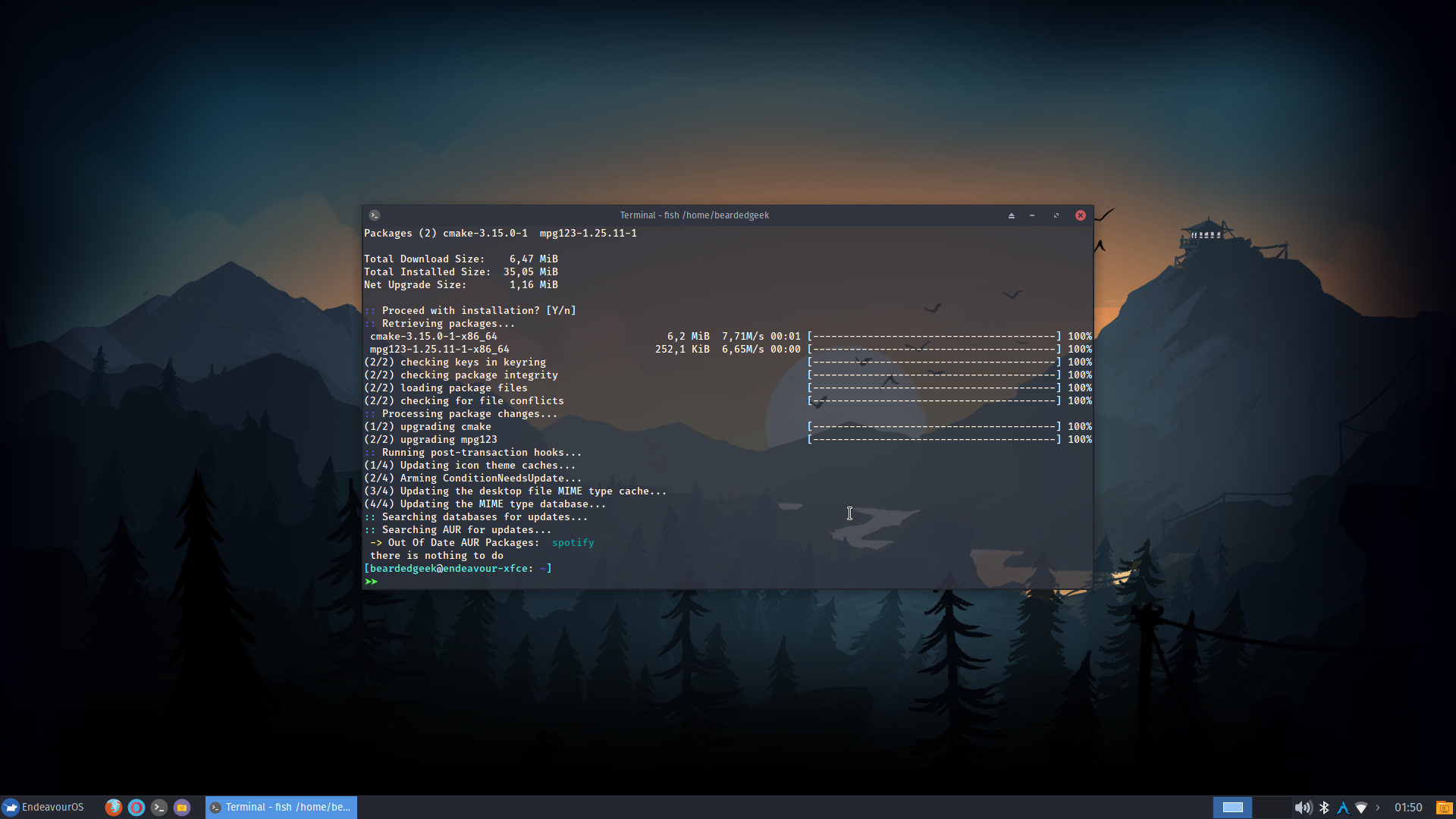Viewport: 1456px width, 819px height.
Task: Open the Wi-Fi network tray icon
Action: pyautogui.click(x=1361, y=808)
